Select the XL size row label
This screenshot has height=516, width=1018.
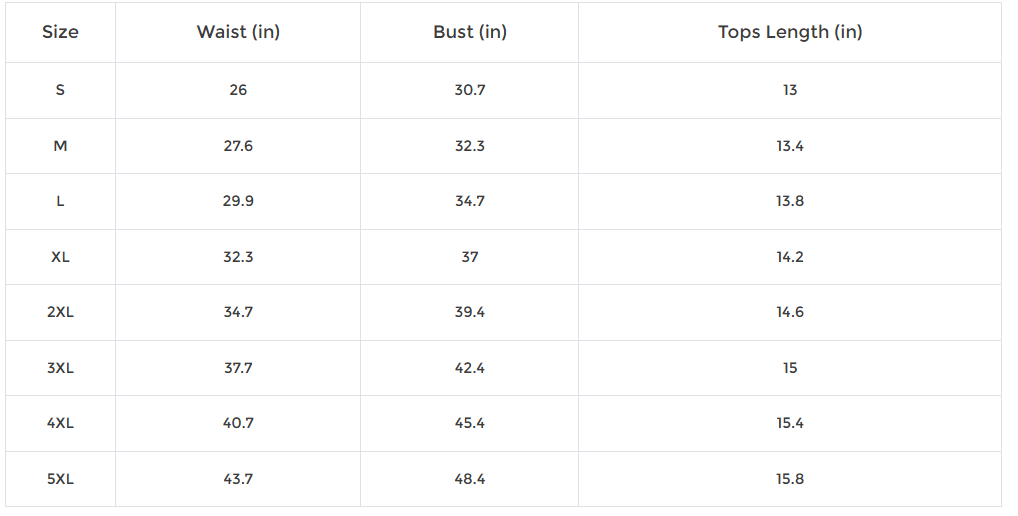(60, 257)
